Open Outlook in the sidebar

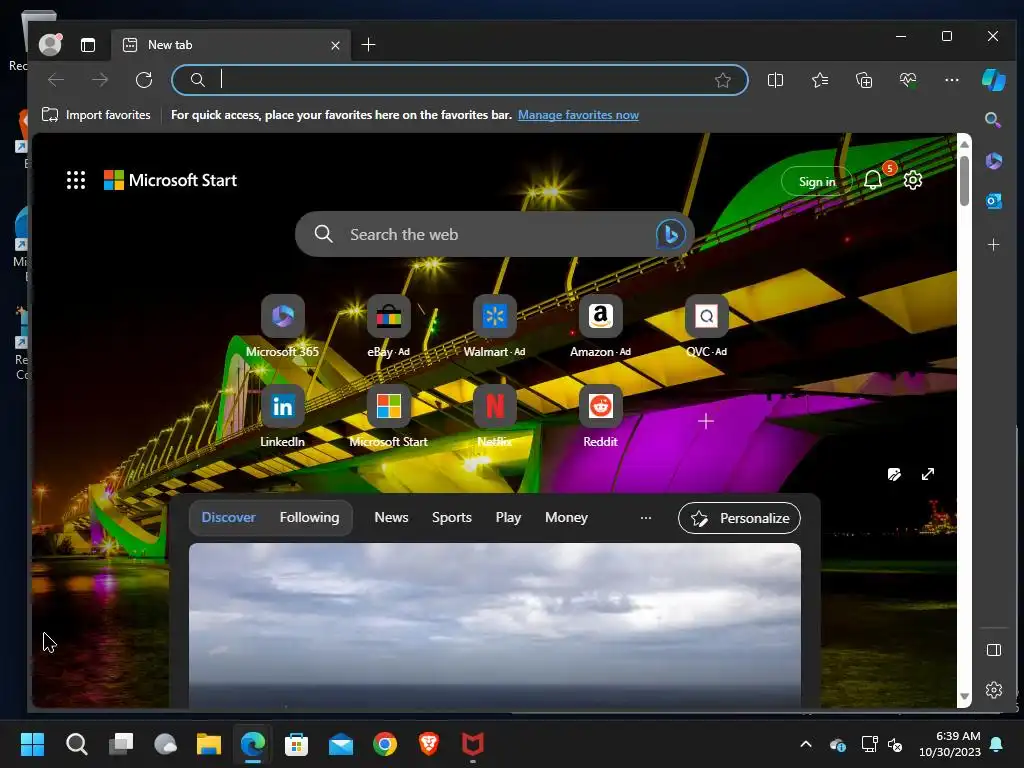click(x=993, y=201)
